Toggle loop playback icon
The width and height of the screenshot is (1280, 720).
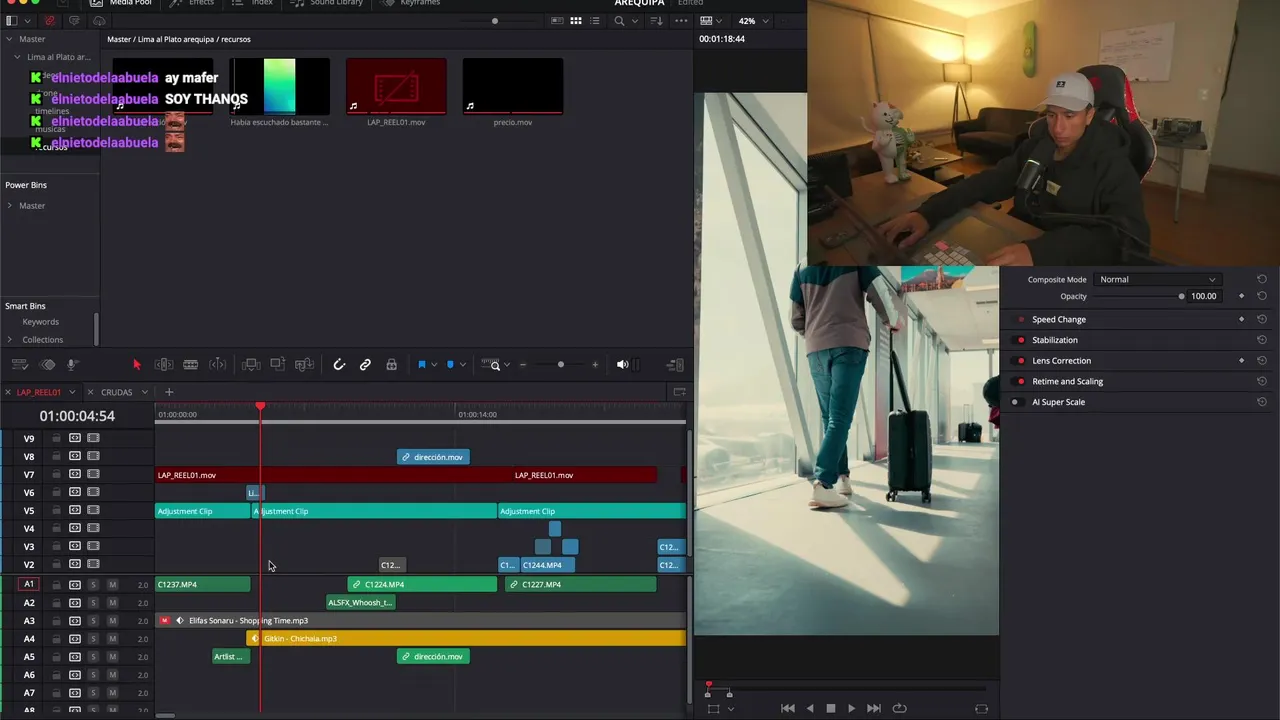(x=899, y=708)
